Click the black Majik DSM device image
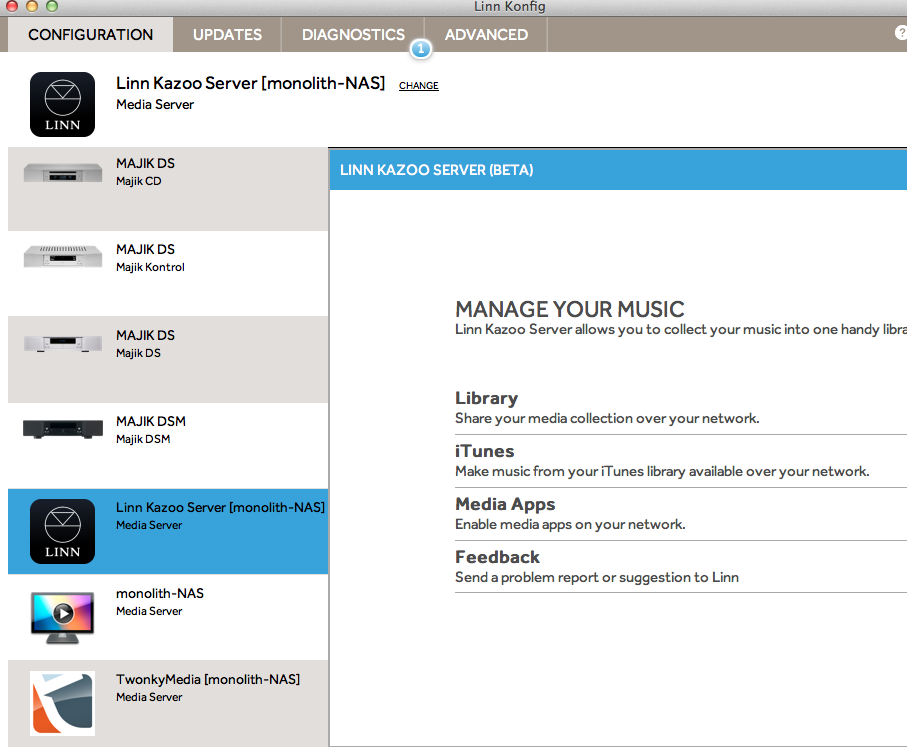907x753 pixels. point(62,429)
